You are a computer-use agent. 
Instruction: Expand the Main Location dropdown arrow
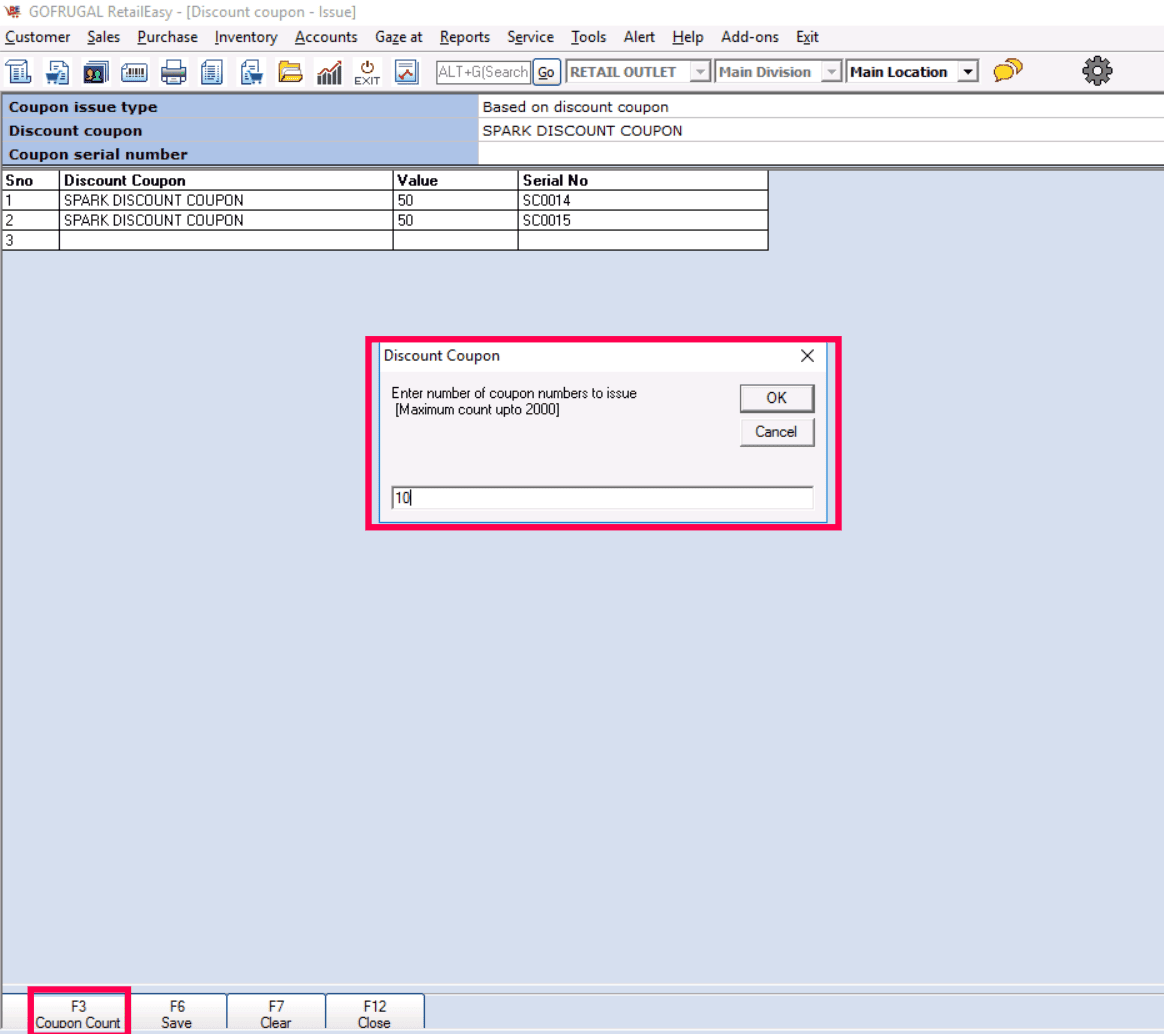pyautogui.click(x=968, y=72)
